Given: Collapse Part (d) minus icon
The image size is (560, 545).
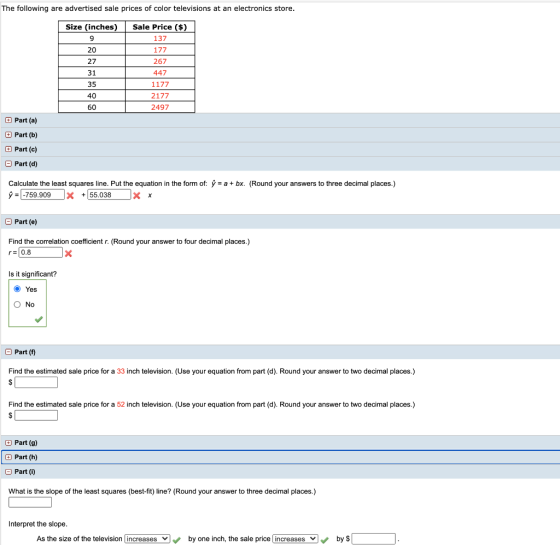Looking at the screenshot, I should coord(8,164).
